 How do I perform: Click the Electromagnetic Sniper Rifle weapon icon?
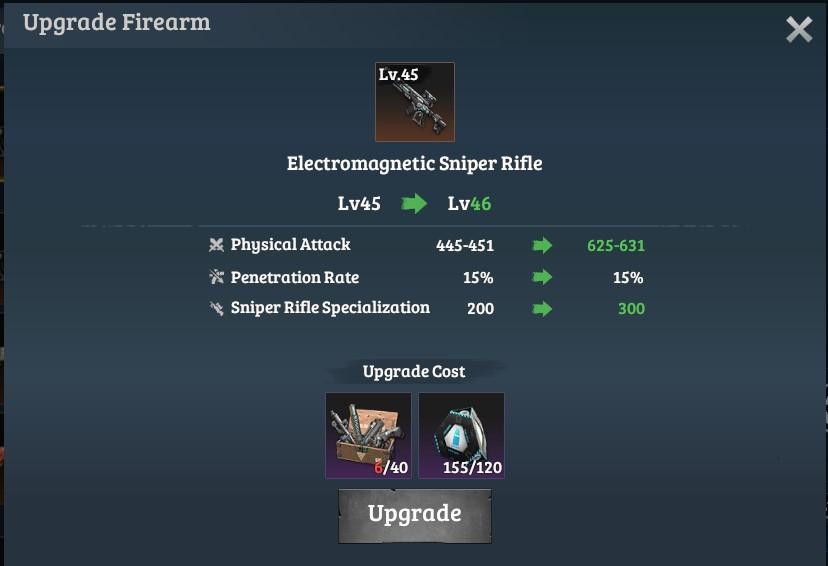(x=415, y=102)
